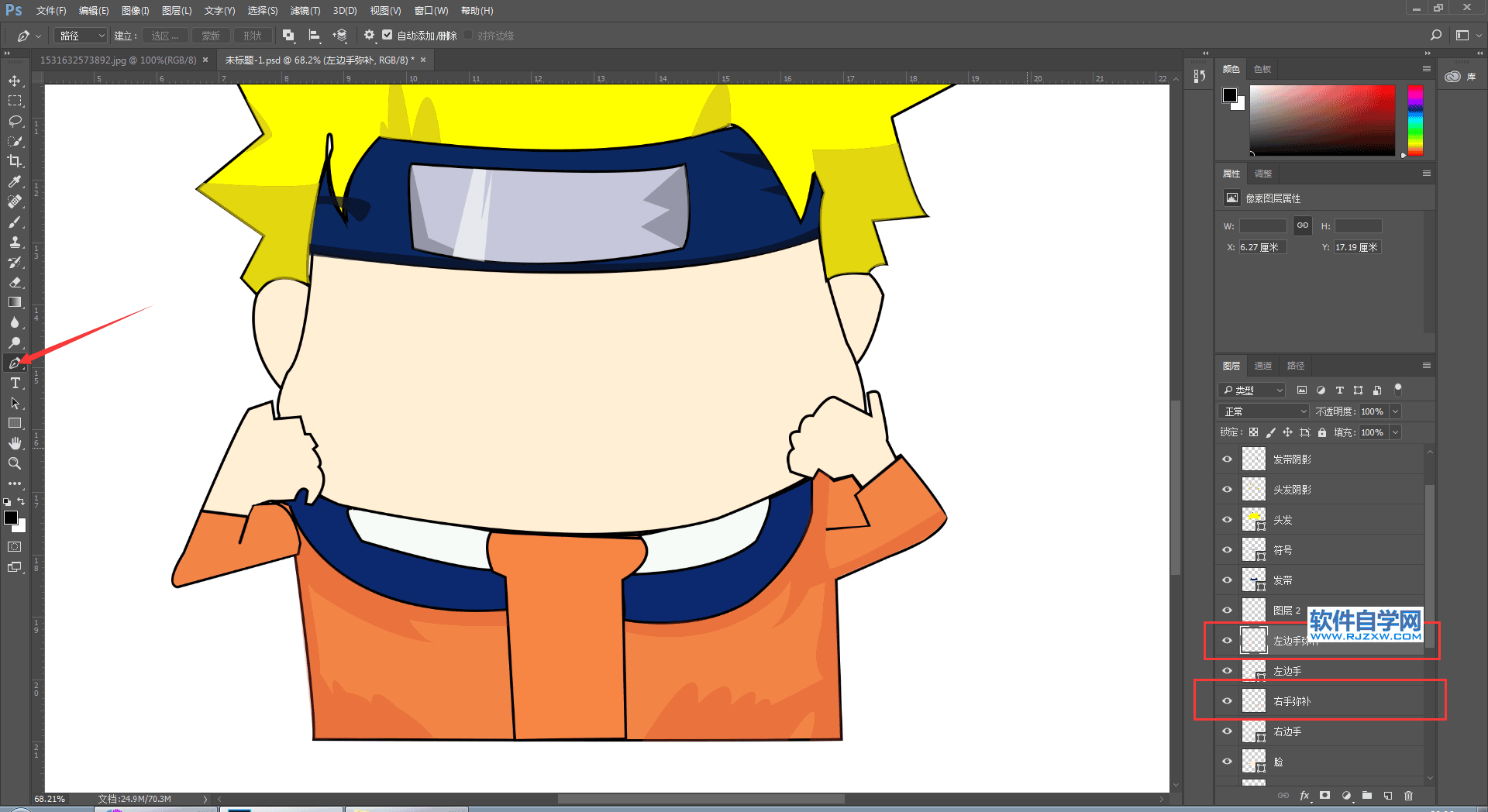Open the 文件(F) menu
Screen dimensions: 1488x812
[51, 11]
